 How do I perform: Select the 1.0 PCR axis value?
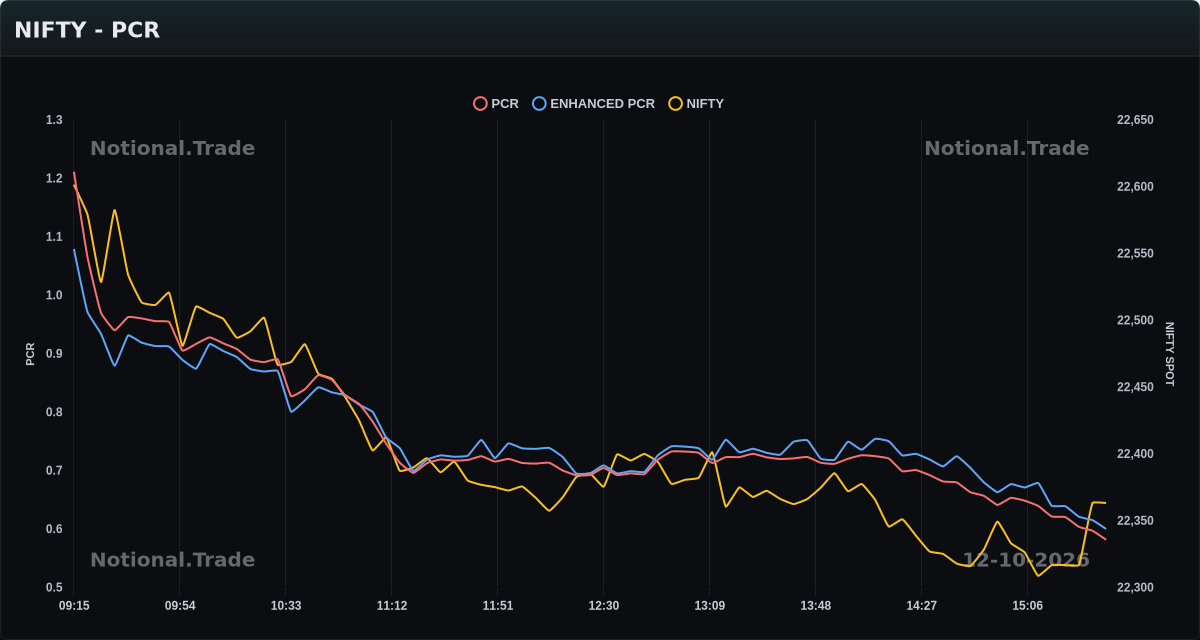point(54,296)
